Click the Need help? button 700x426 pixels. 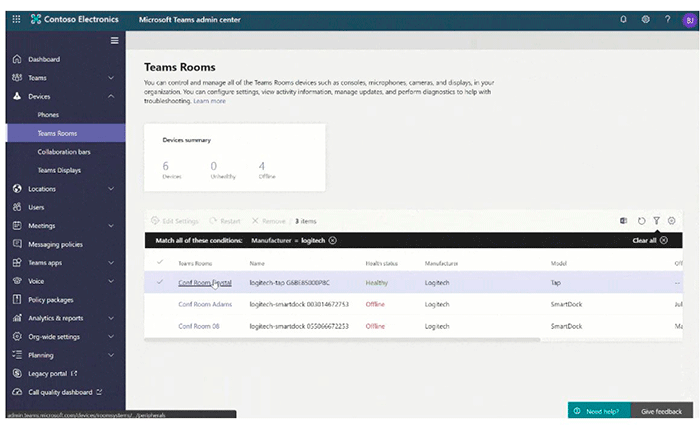click(599, 411)
